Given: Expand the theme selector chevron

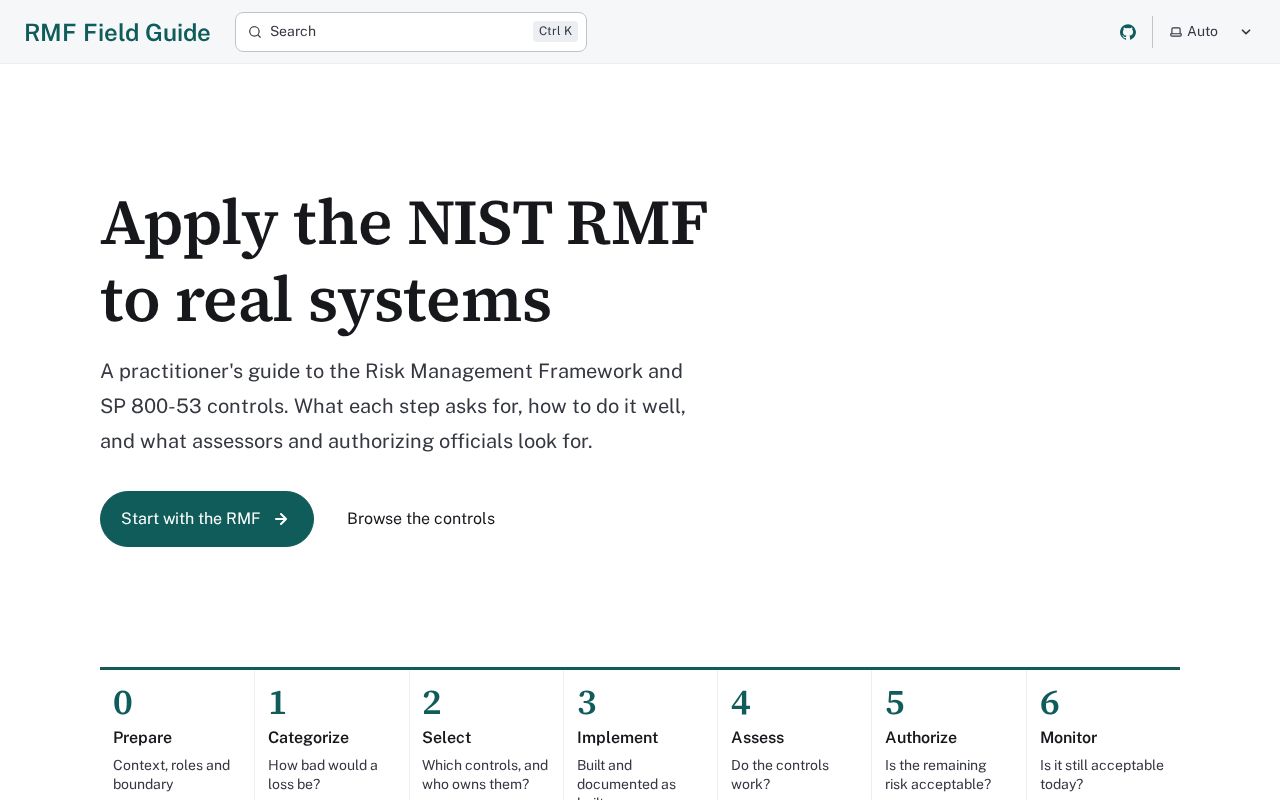Looking at the screenshot, I should tap(1246, 32).
